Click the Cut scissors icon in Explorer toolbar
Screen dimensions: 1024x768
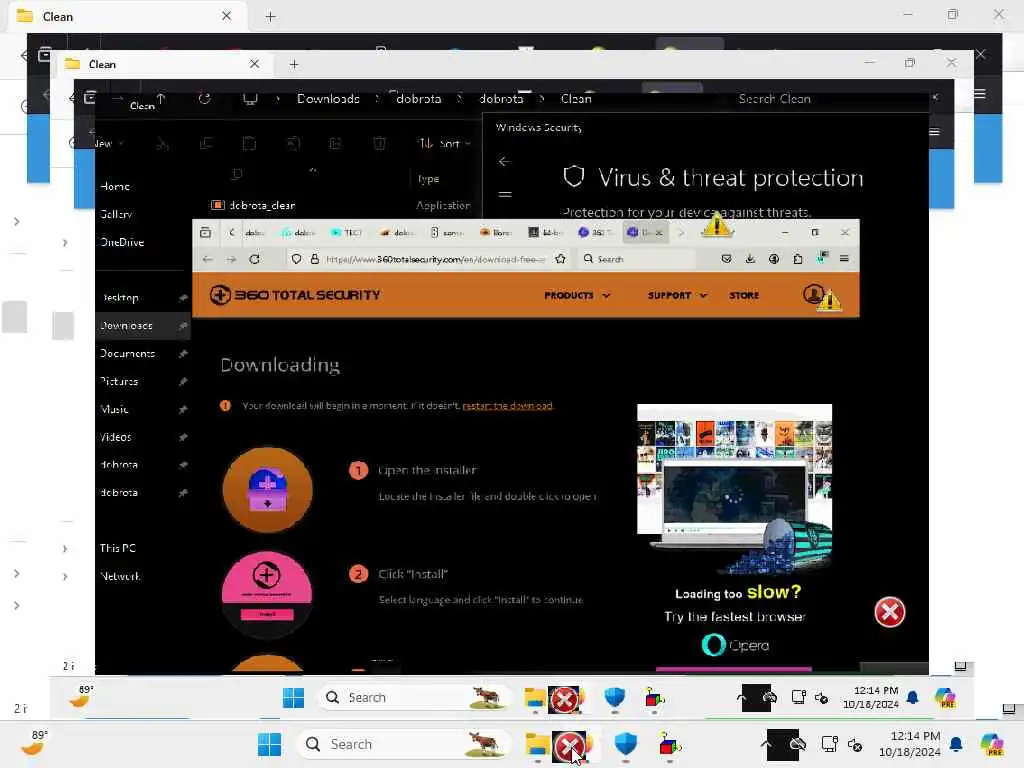point(163,143)
